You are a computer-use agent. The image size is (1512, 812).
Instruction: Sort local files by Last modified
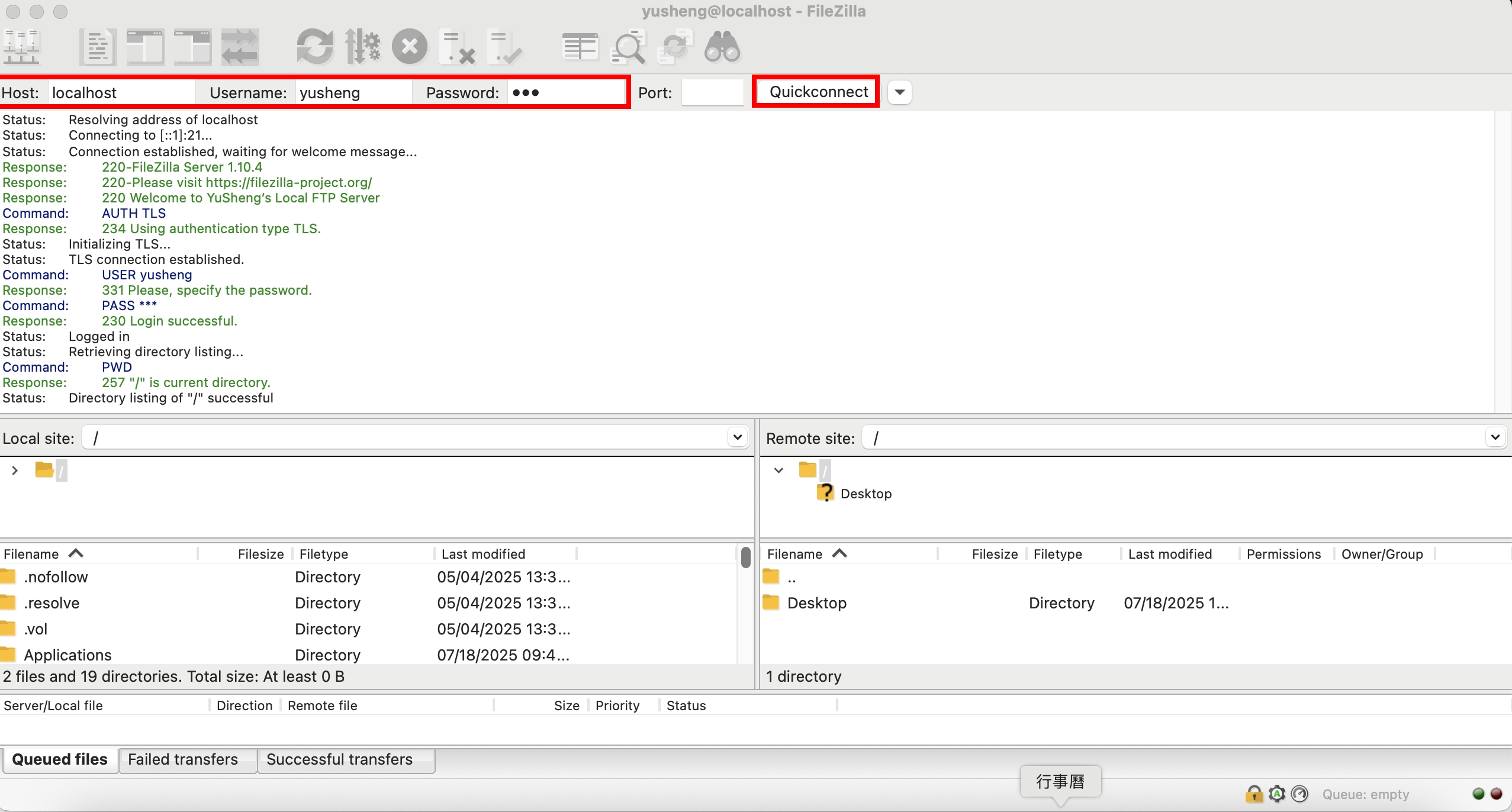point(506,554)
